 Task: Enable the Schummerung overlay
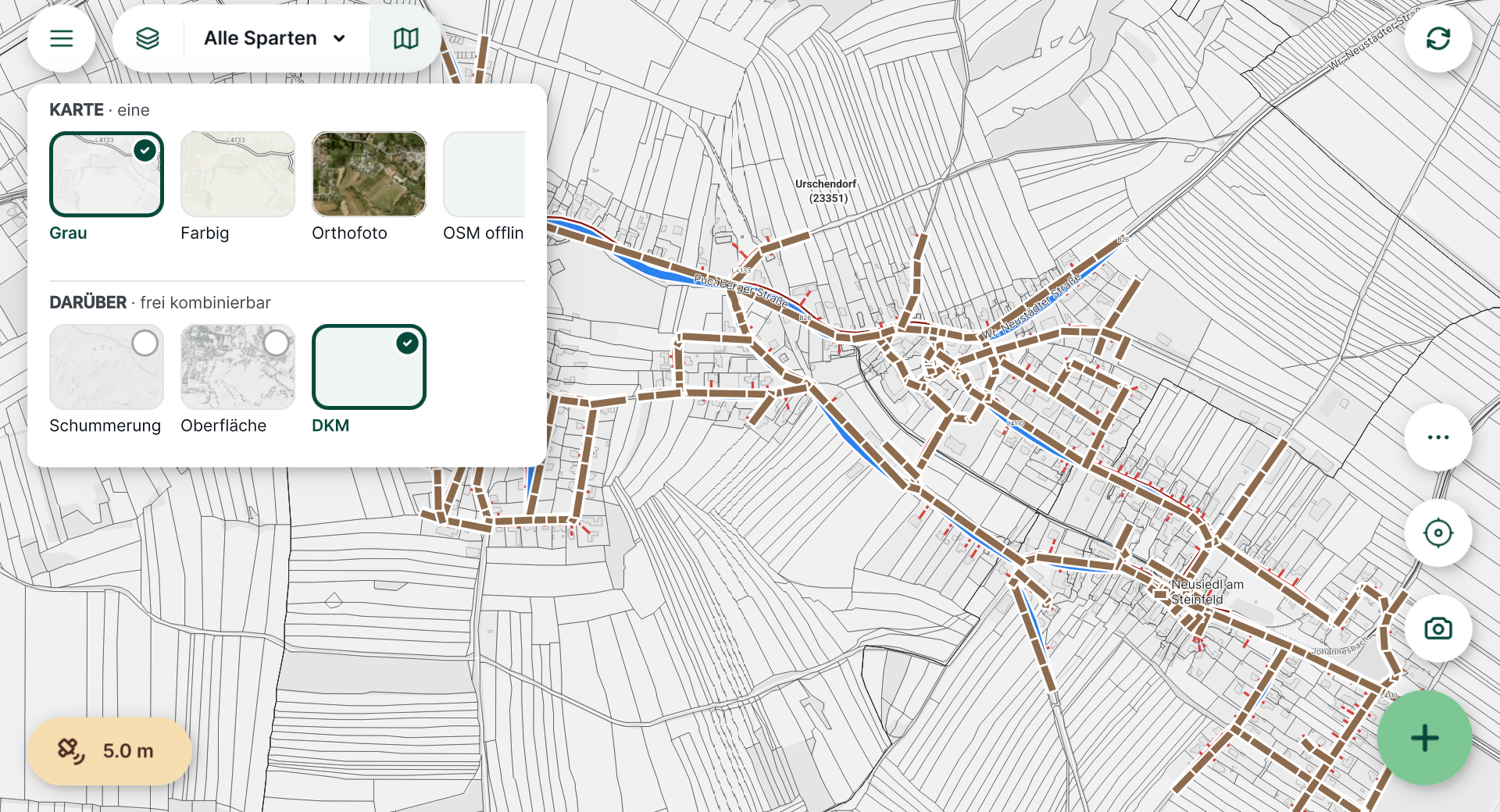(x=106, y=367)
